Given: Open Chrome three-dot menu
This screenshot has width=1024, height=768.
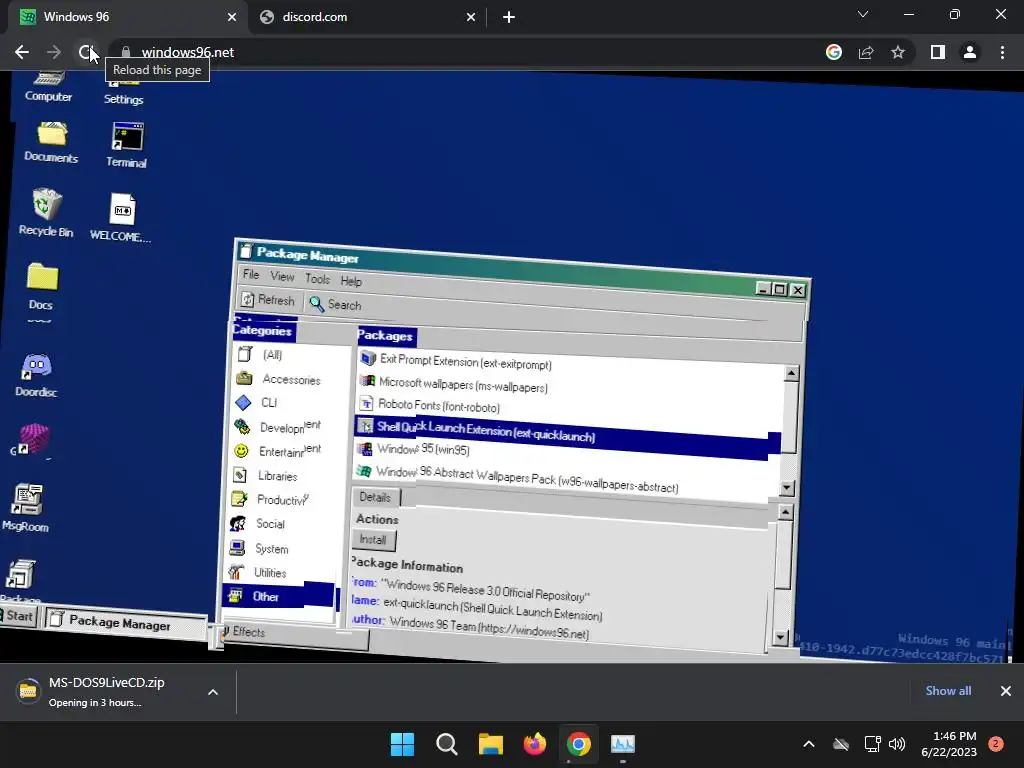Looking at the screenshot, I should point(1002,52).
